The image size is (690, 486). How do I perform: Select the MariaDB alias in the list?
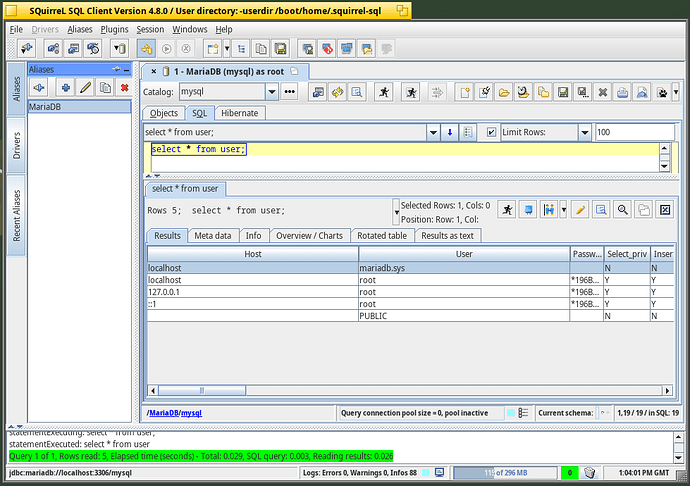pos(80,107)
